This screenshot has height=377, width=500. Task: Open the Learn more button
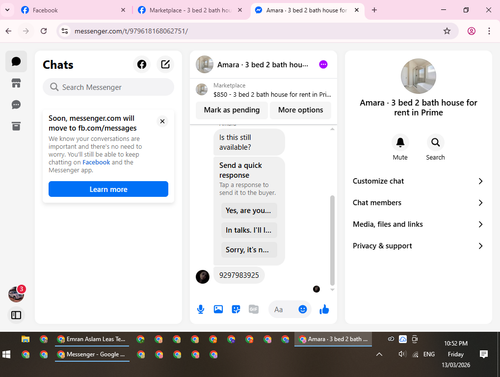point(108,189)
